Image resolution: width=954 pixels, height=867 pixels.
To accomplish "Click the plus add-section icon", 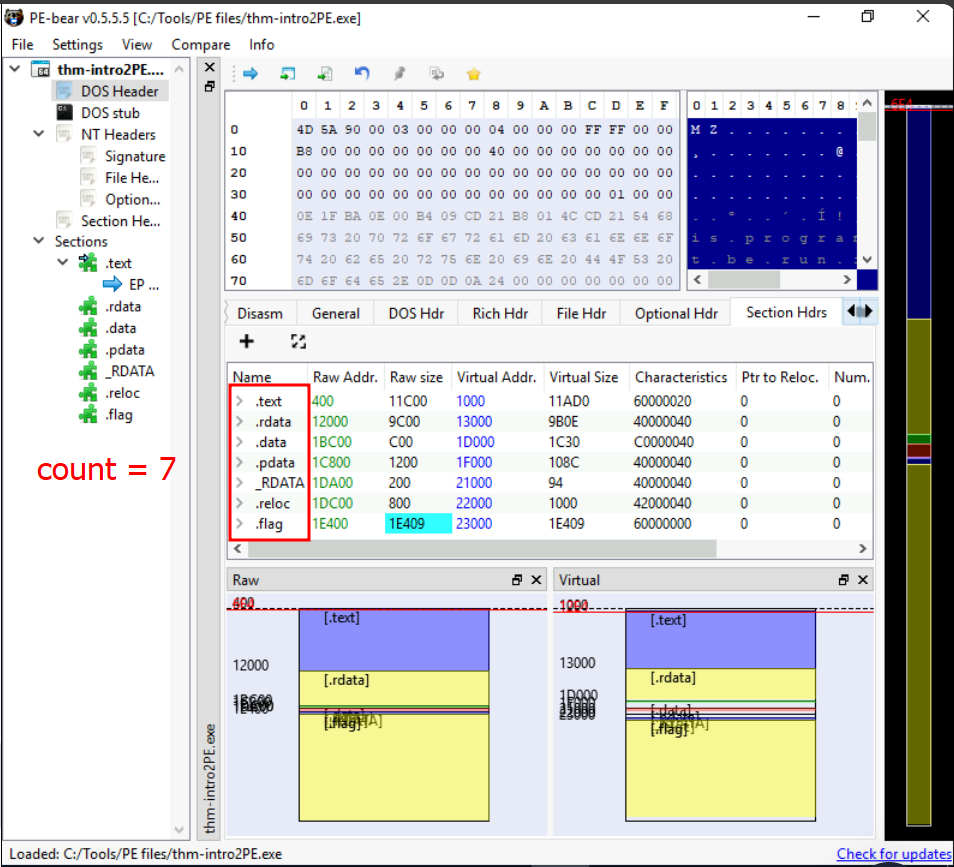I will [246, 341].
